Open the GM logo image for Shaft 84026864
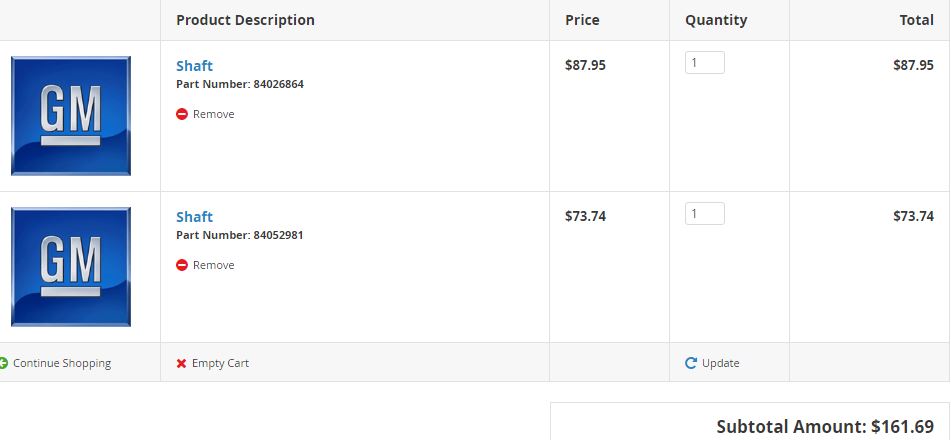Viewport: 951px width, 440px height. coord(71,116)
